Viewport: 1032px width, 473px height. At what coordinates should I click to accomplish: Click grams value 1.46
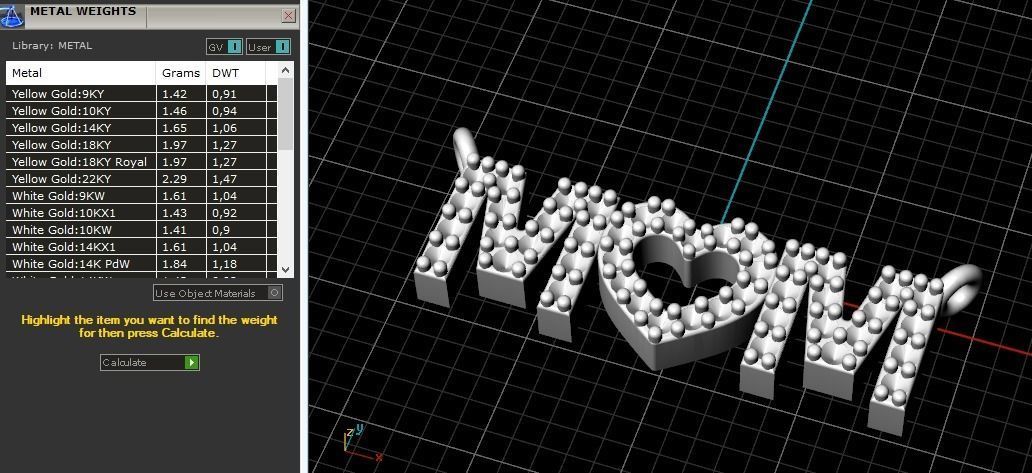[174, 111]
